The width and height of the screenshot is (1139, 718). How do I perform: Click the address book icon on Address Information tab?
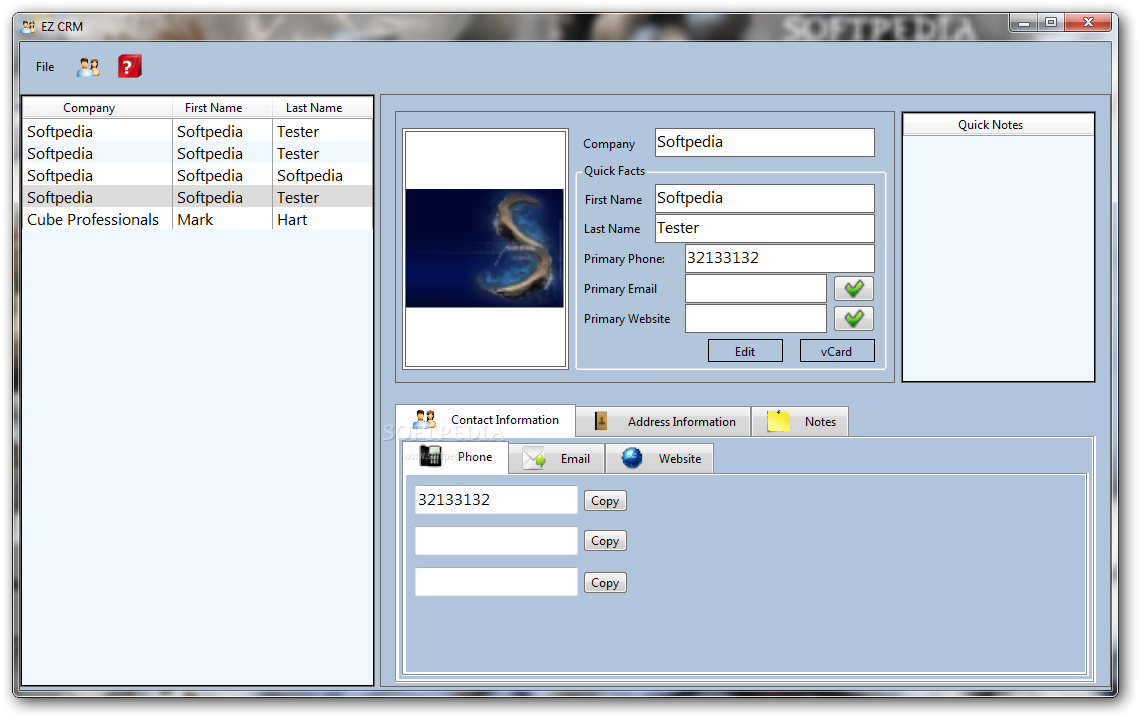click(x=601, y=421)
